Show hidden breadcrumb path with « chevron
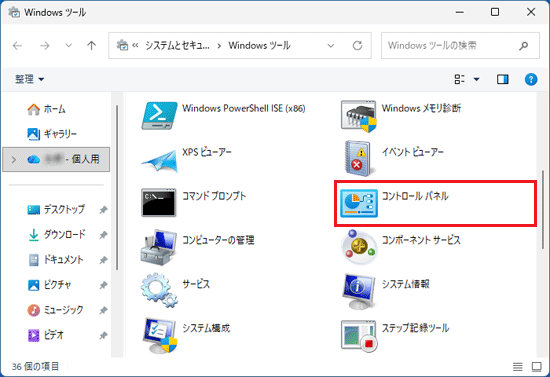Screen dimensions: 550x377 (x=135, y=46)
